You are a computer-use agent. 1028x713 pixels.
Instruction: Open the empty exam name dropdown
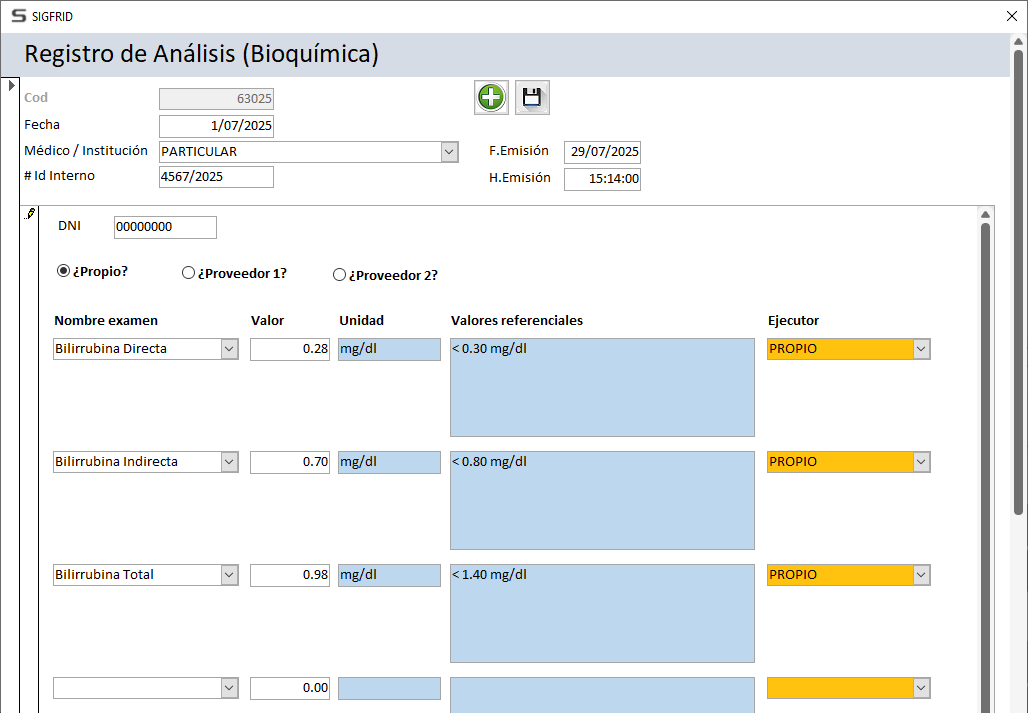tap(229, 688)
